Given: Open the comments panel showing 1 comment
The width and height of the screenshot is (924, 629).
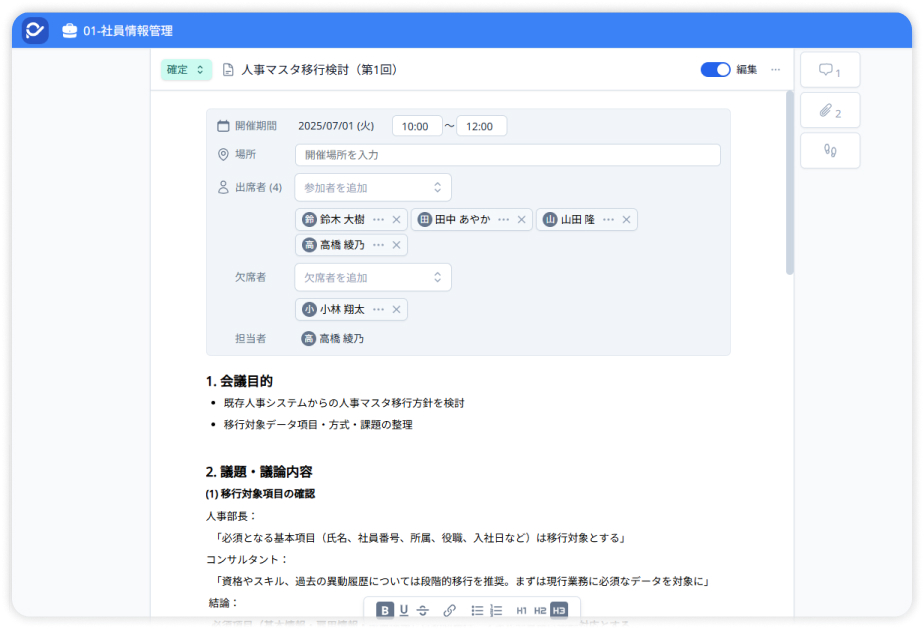Looking at the screenshot, I should (x=831, y=69).
